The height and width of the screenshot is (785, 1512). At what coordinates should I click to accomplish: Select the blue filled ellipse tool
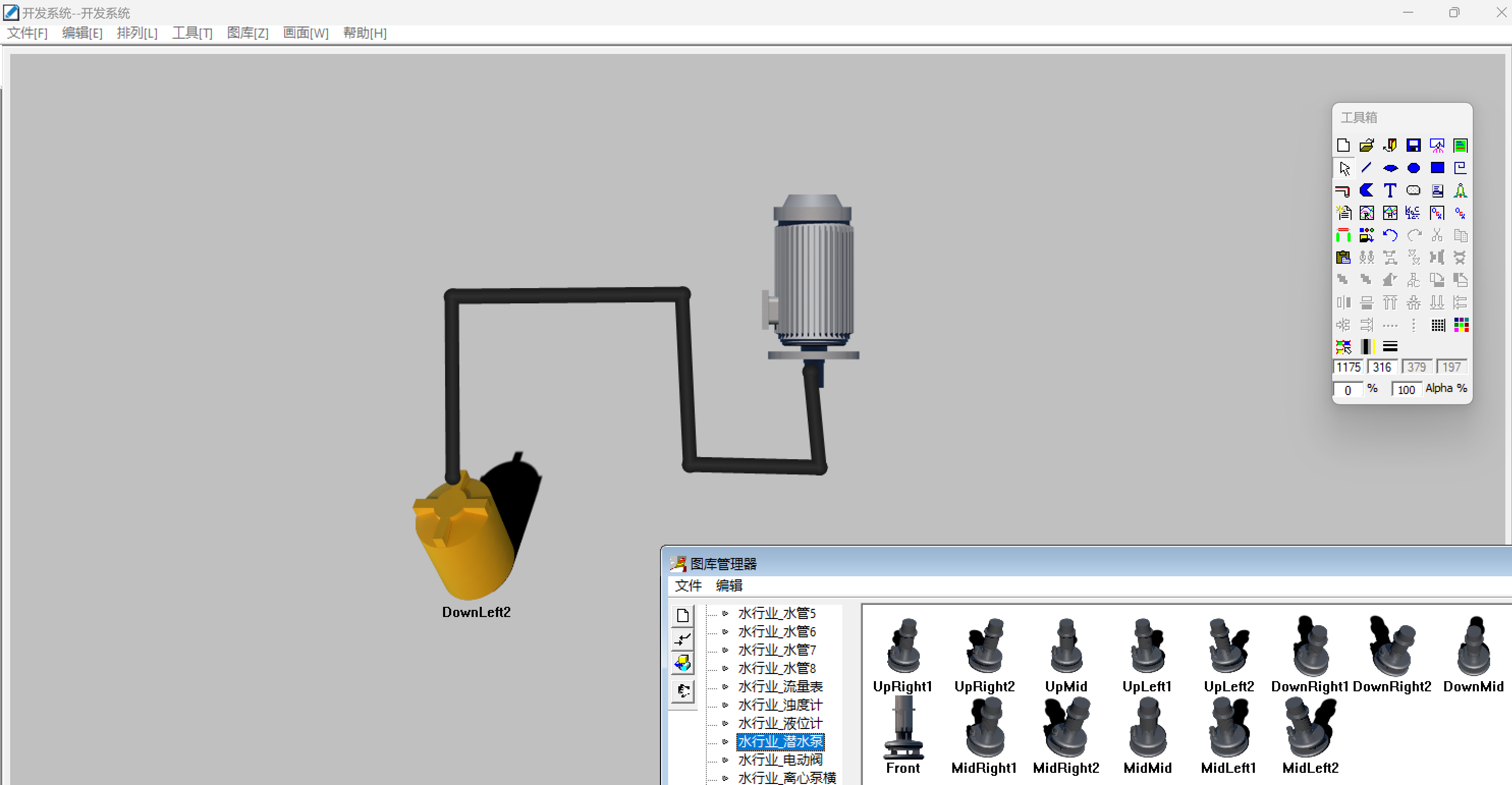[1413, 169]
